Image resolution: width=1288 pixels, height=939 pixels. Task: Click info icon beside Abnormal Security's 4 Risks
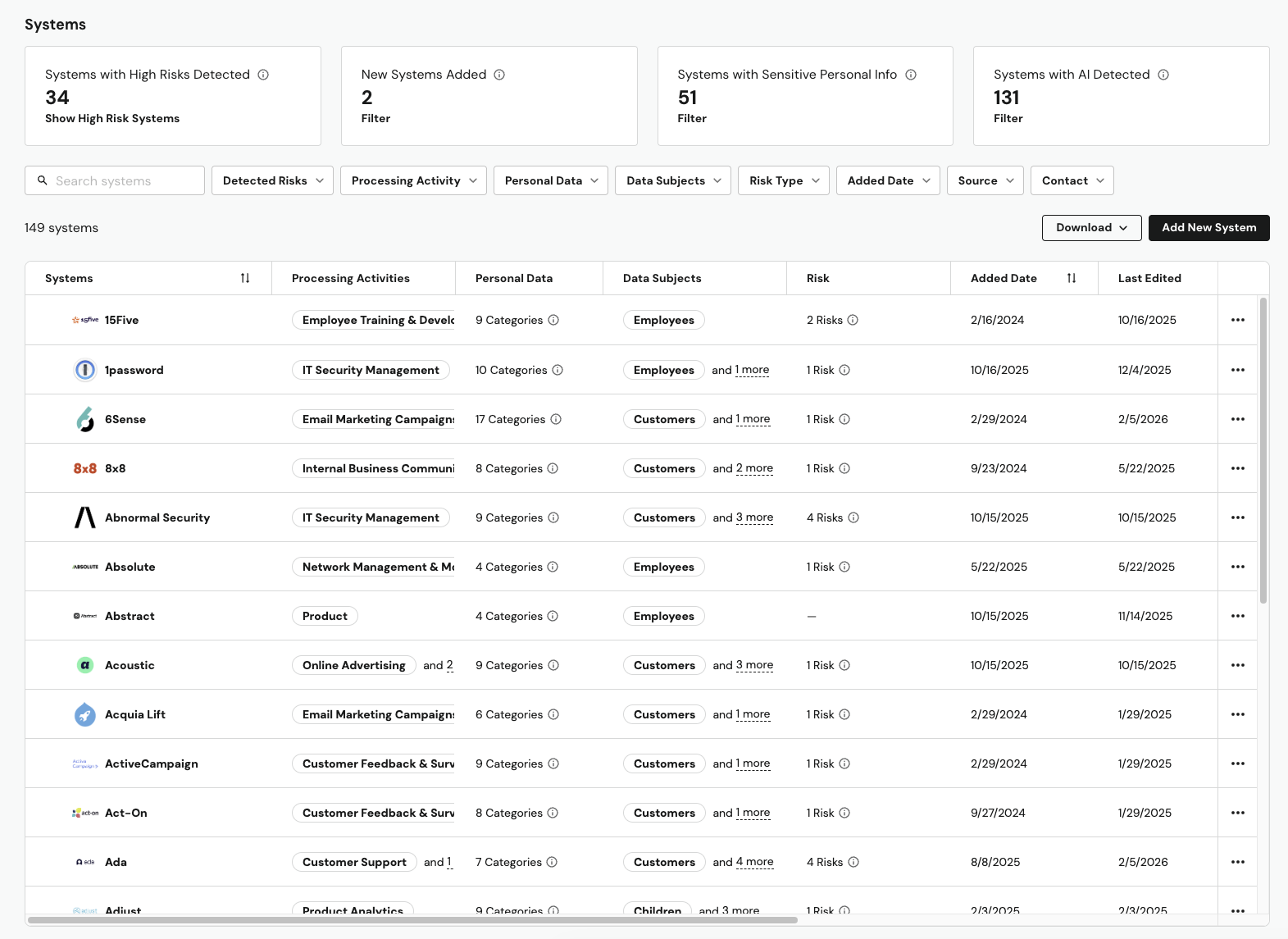tap(853, 517)
